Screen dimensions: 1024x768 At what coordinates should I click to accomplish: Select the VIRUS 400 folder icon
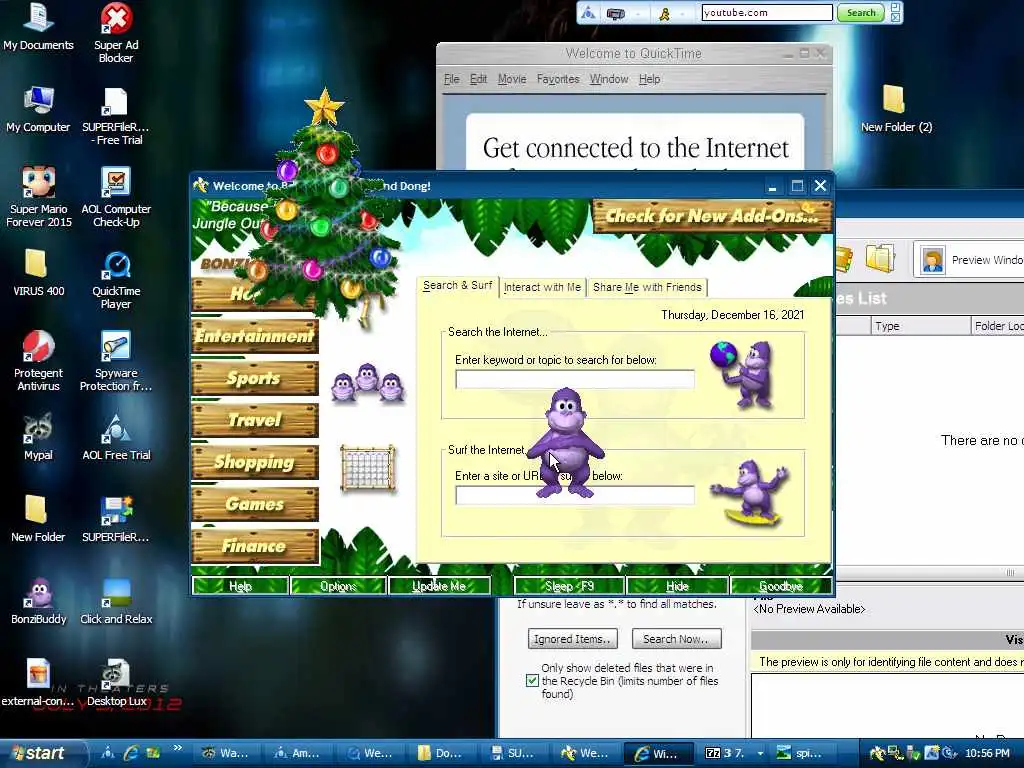[38, 273]
